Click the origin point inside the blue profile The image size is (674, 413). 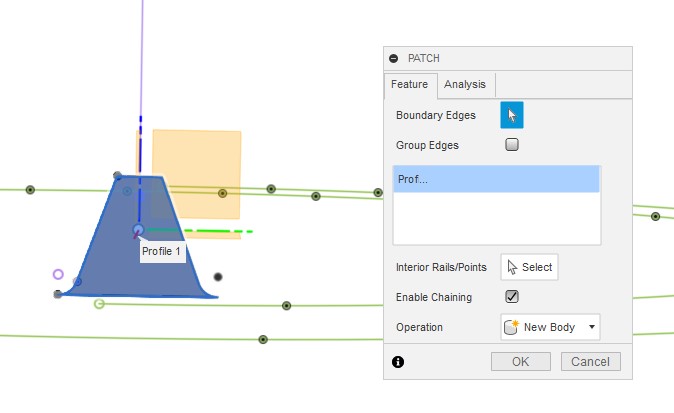(138, 230)
